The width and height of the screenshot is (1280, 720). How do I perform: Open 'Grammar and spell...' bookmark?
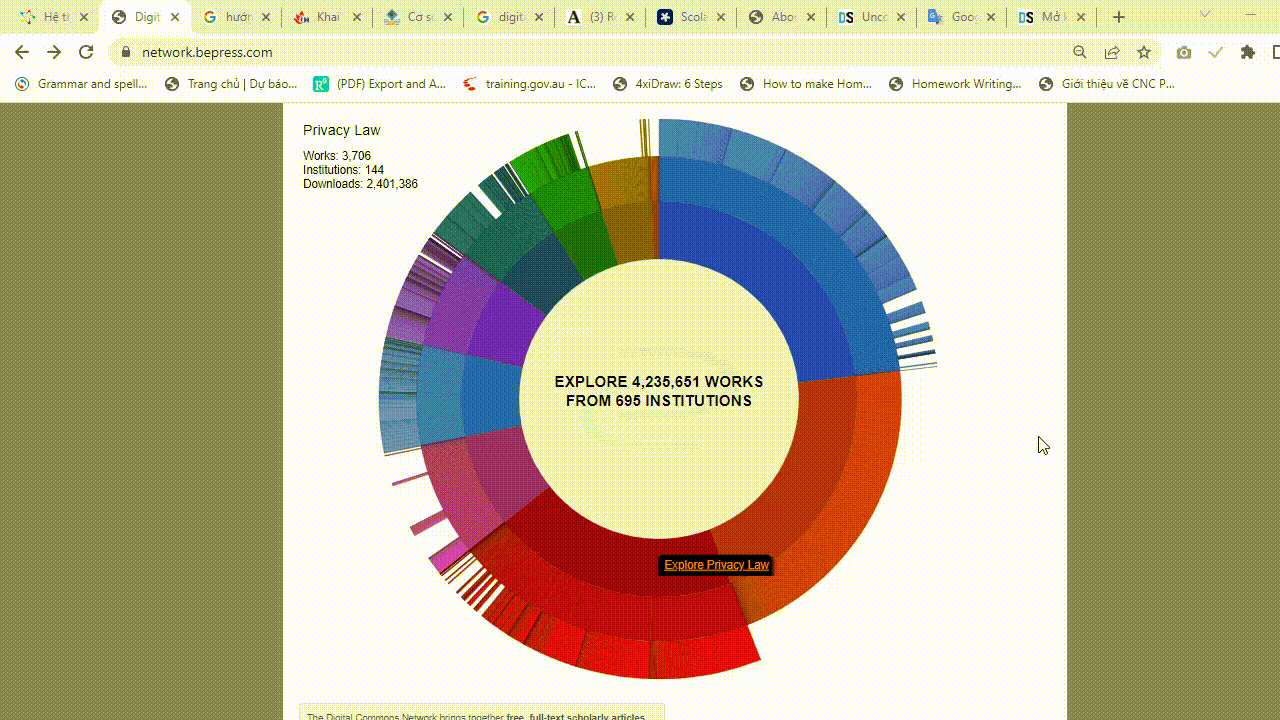tap(82, 84)
